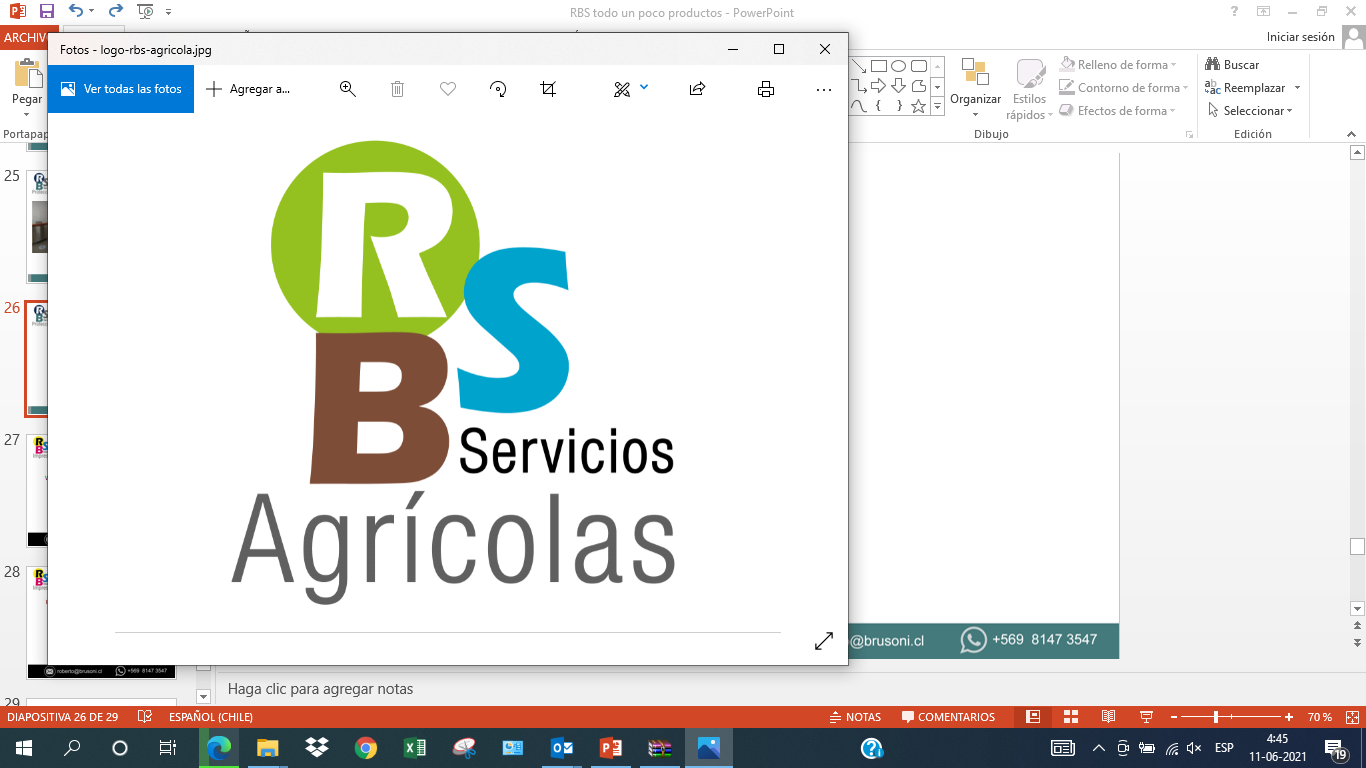Collapse the PowerPoint ribbon
The height and width of the screenshot is (768, 1366).
tap(1353, 133)
